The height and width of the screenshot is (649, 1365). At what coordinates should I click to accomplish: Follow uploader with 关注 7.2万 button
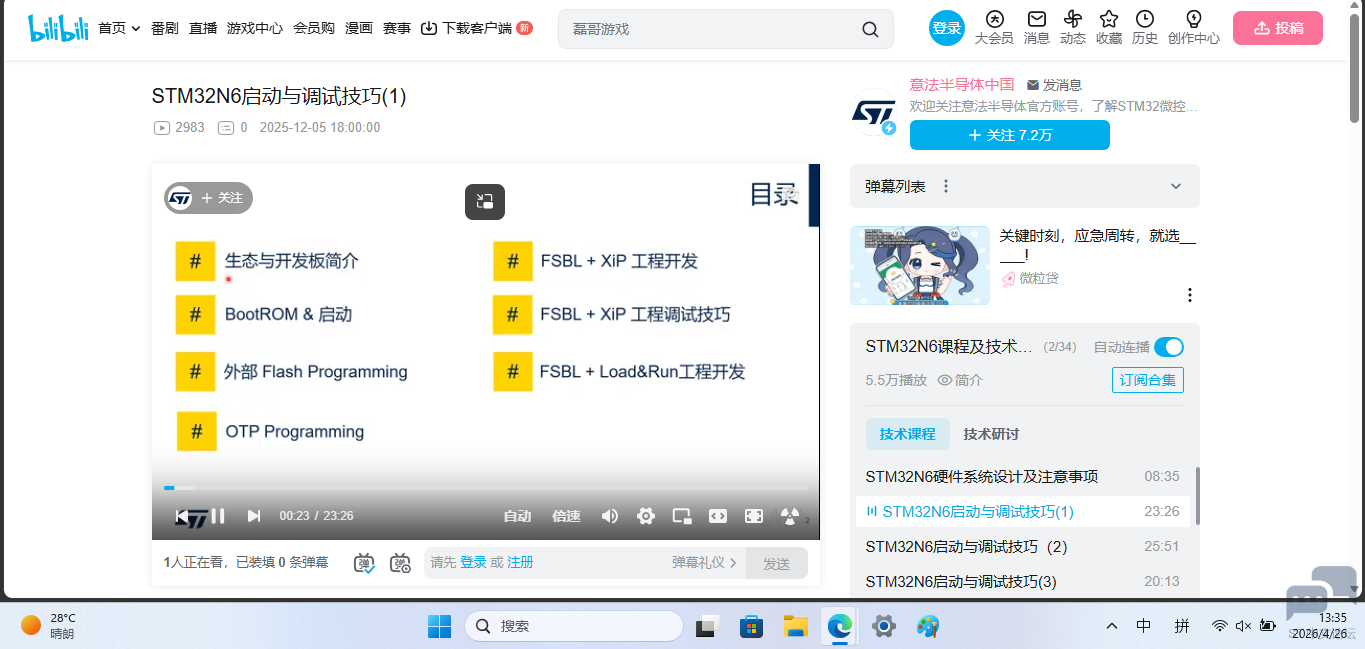coord(1010,135)
